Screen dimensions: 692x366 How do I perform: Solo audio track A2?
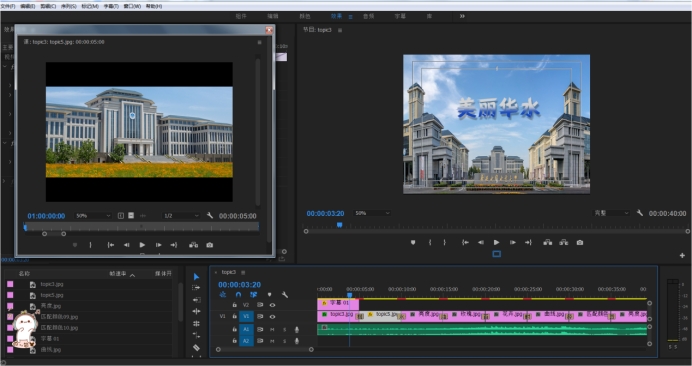click(x=285, y=341)
